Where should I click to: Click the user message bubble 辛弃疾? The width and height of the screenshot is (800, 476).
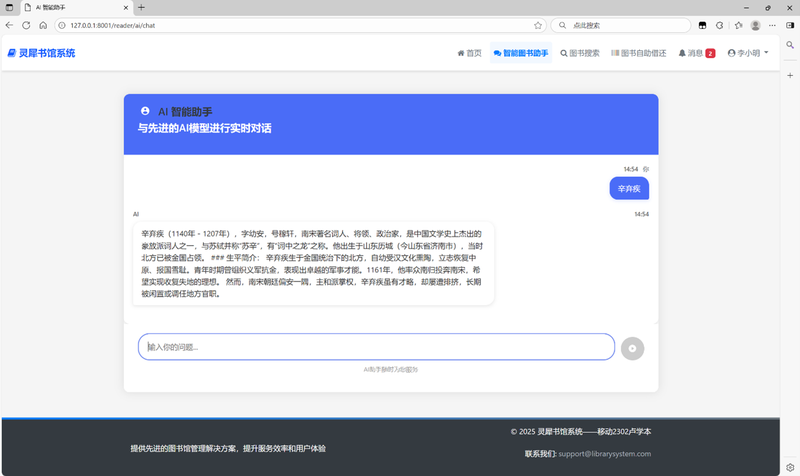629,189
